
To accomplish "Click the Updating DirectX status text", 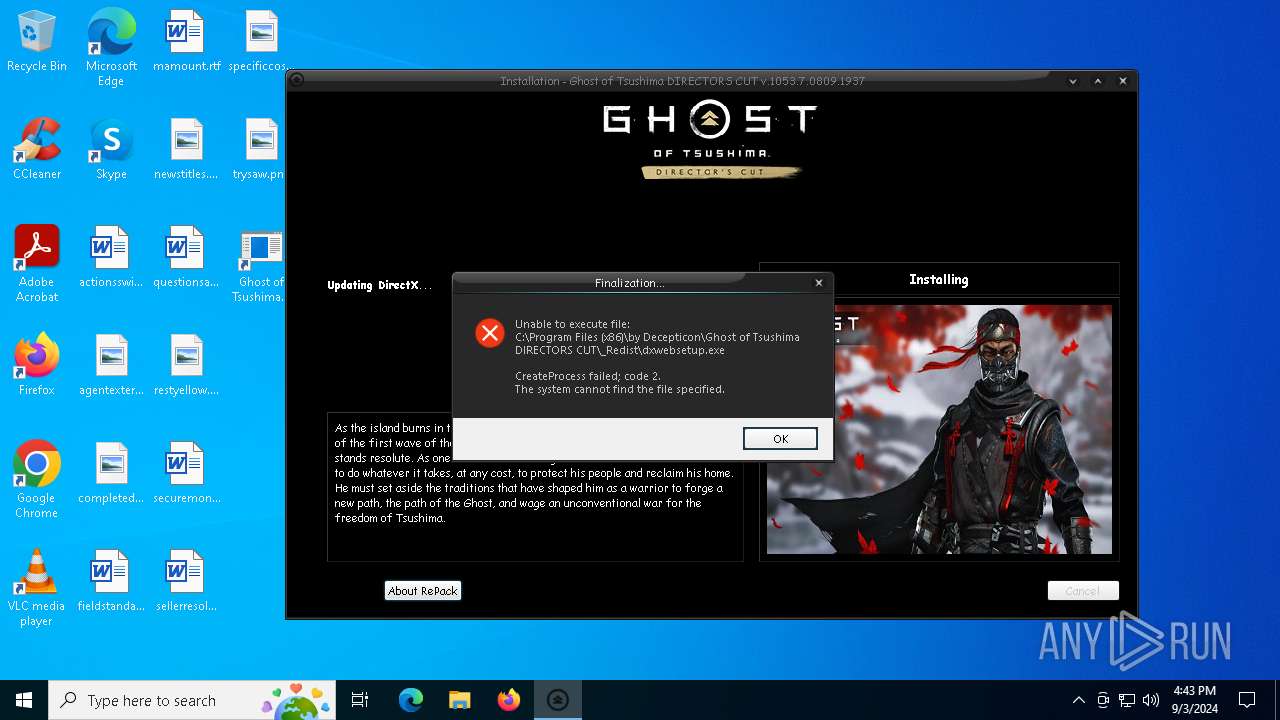I will point(379,285).
